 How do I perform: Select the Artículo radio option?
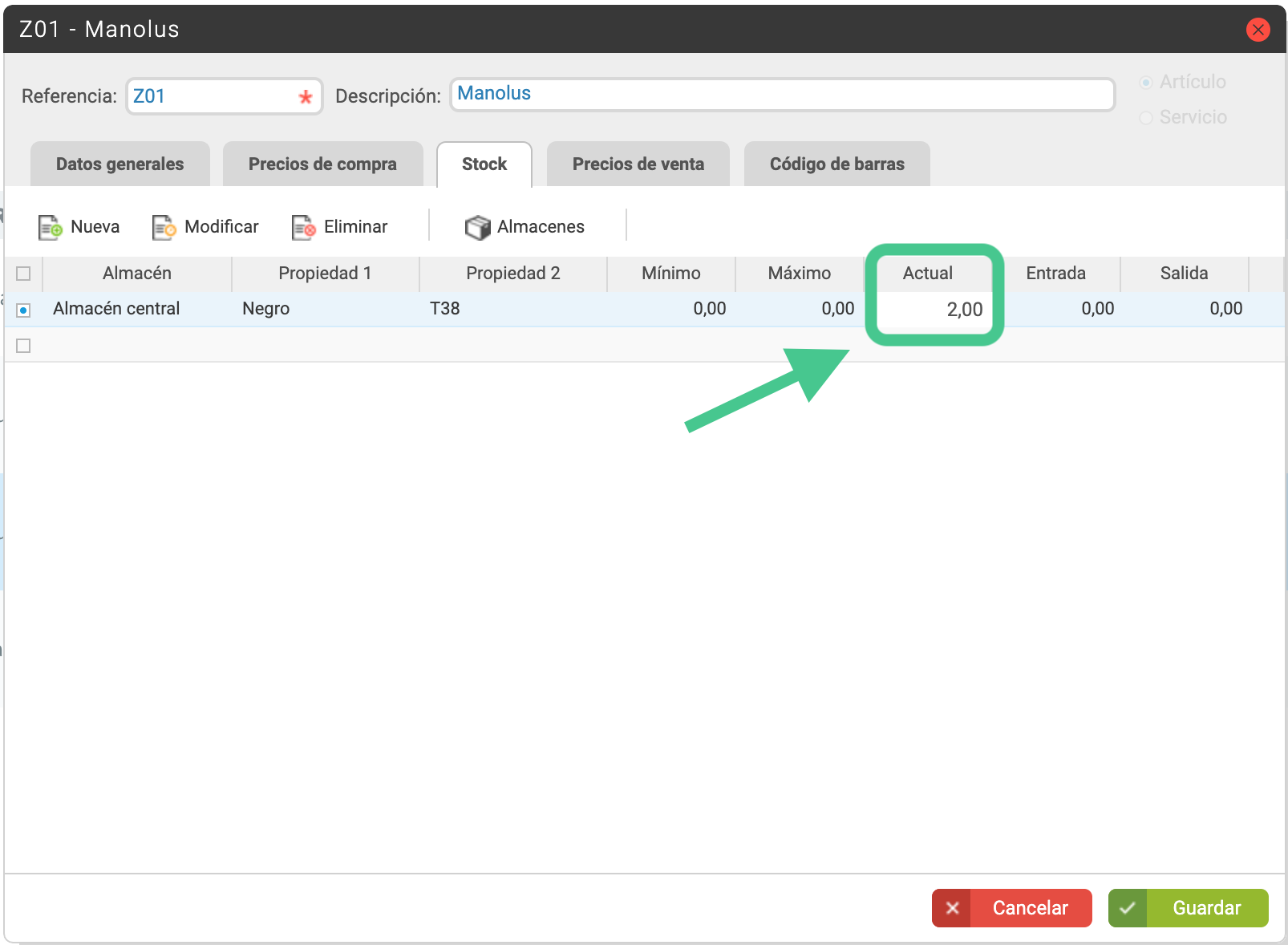1146,83
